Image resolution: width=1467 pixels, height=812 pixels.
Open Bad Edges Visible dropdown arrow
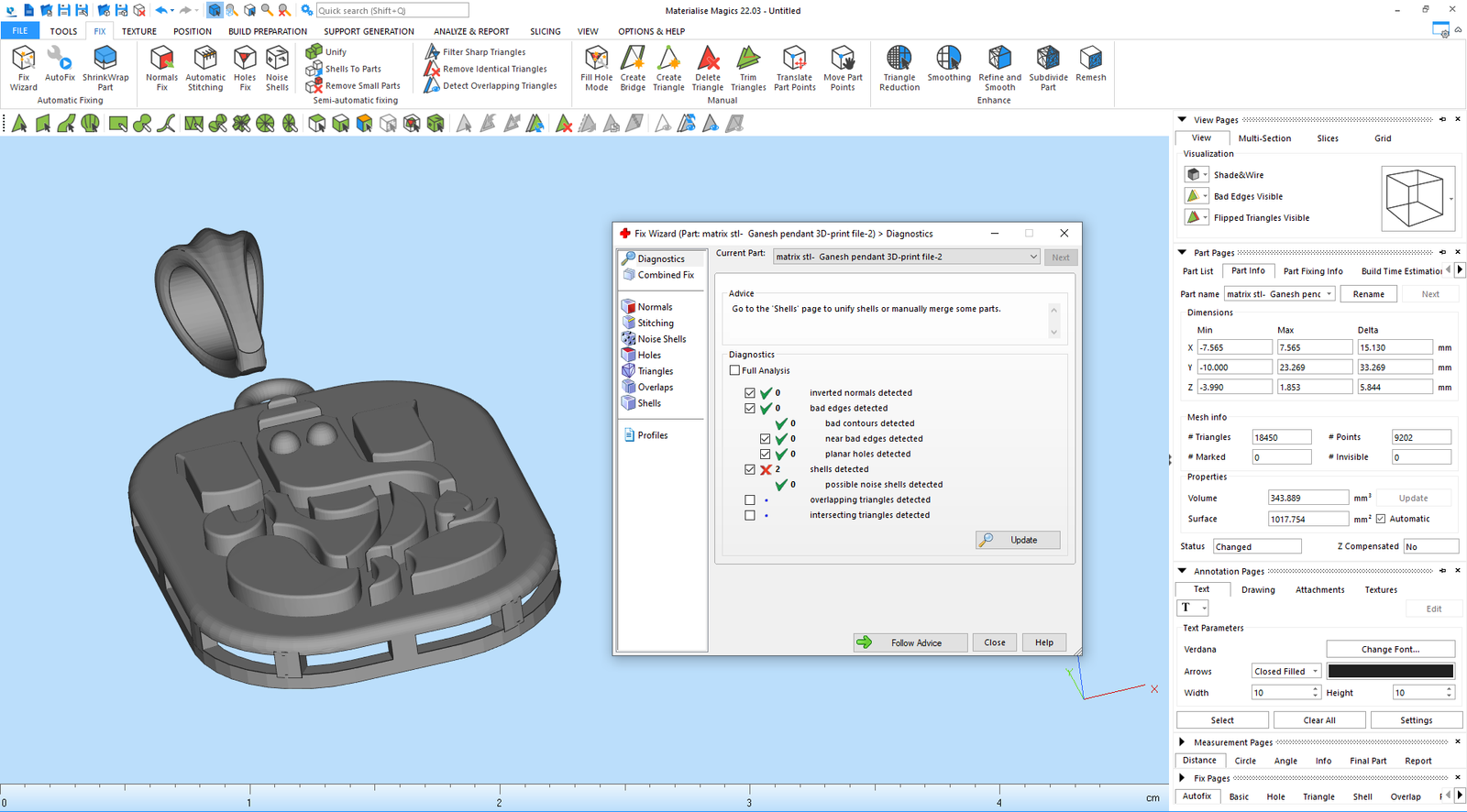pyautogui.click(x=1205, y=196)
